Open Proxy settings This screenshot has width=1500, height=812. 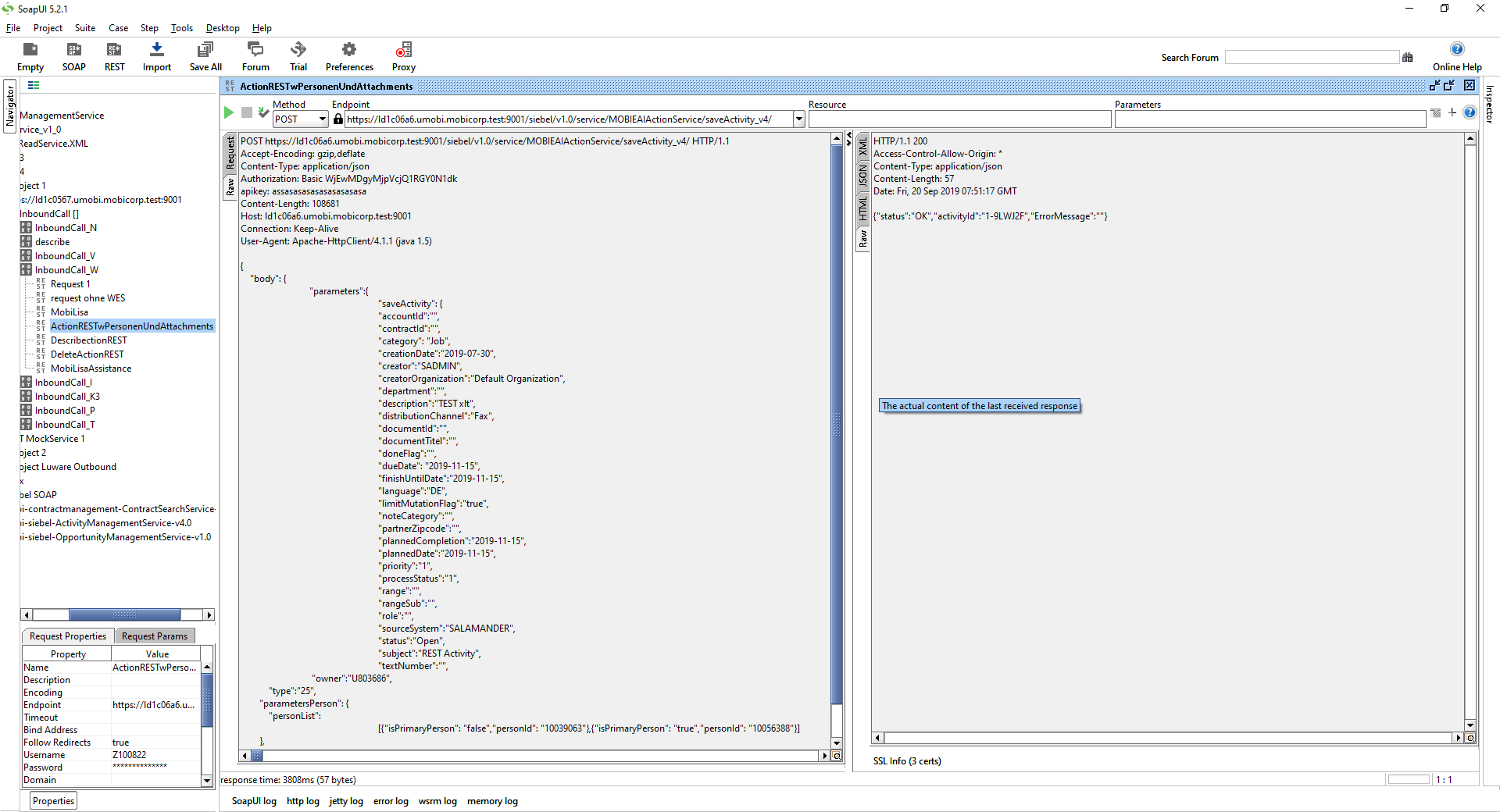coord(404,57)
